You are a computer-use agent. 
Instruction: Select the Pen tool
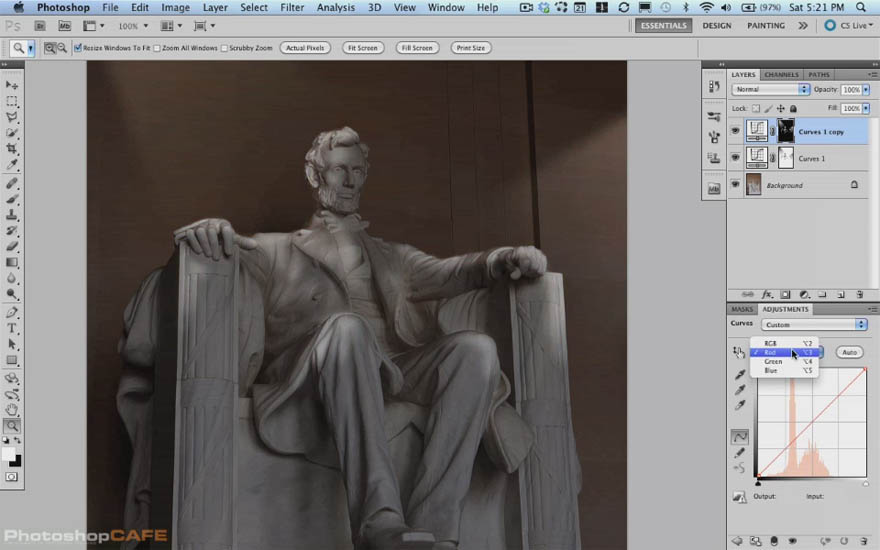coord(11,313)
